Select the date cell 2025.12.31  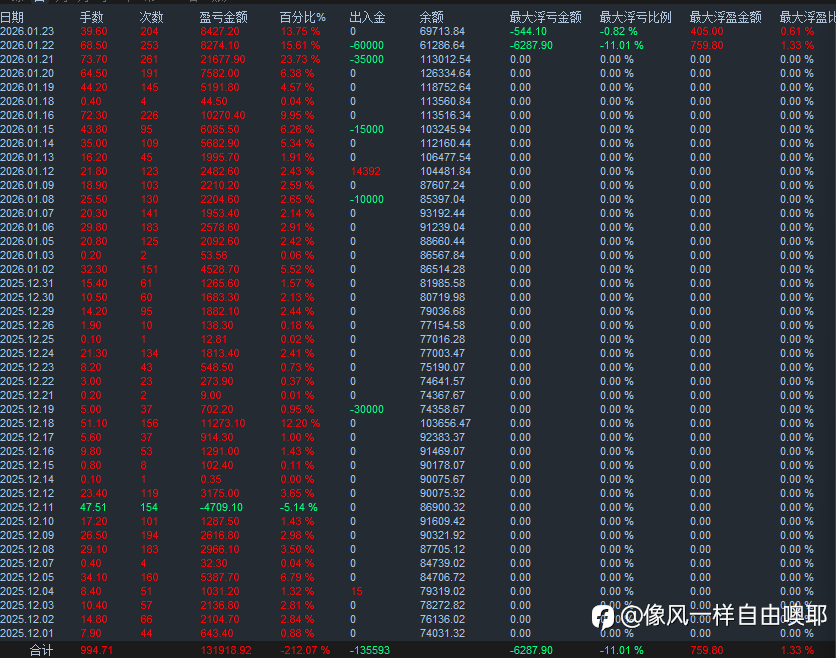coord(27,283)
